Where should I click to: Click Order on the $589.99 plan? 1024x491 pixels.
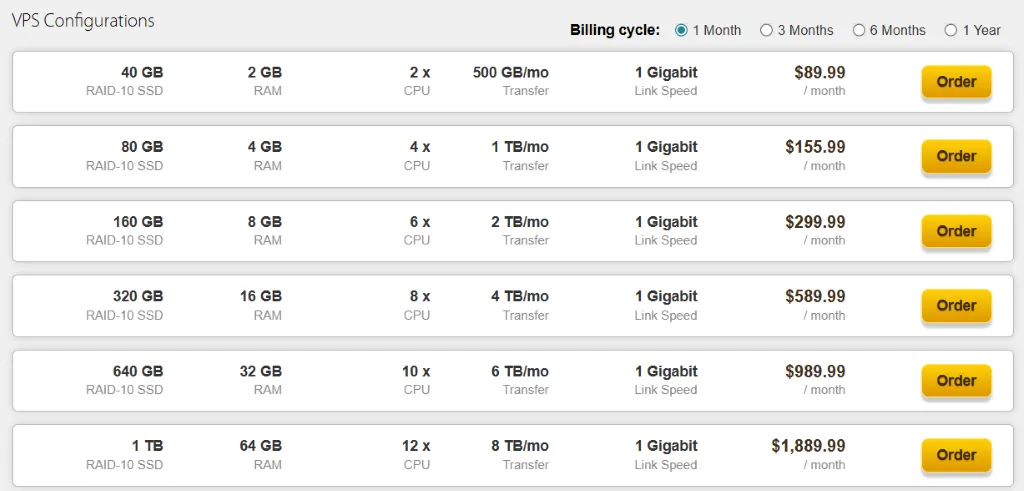tap(956, 306)
